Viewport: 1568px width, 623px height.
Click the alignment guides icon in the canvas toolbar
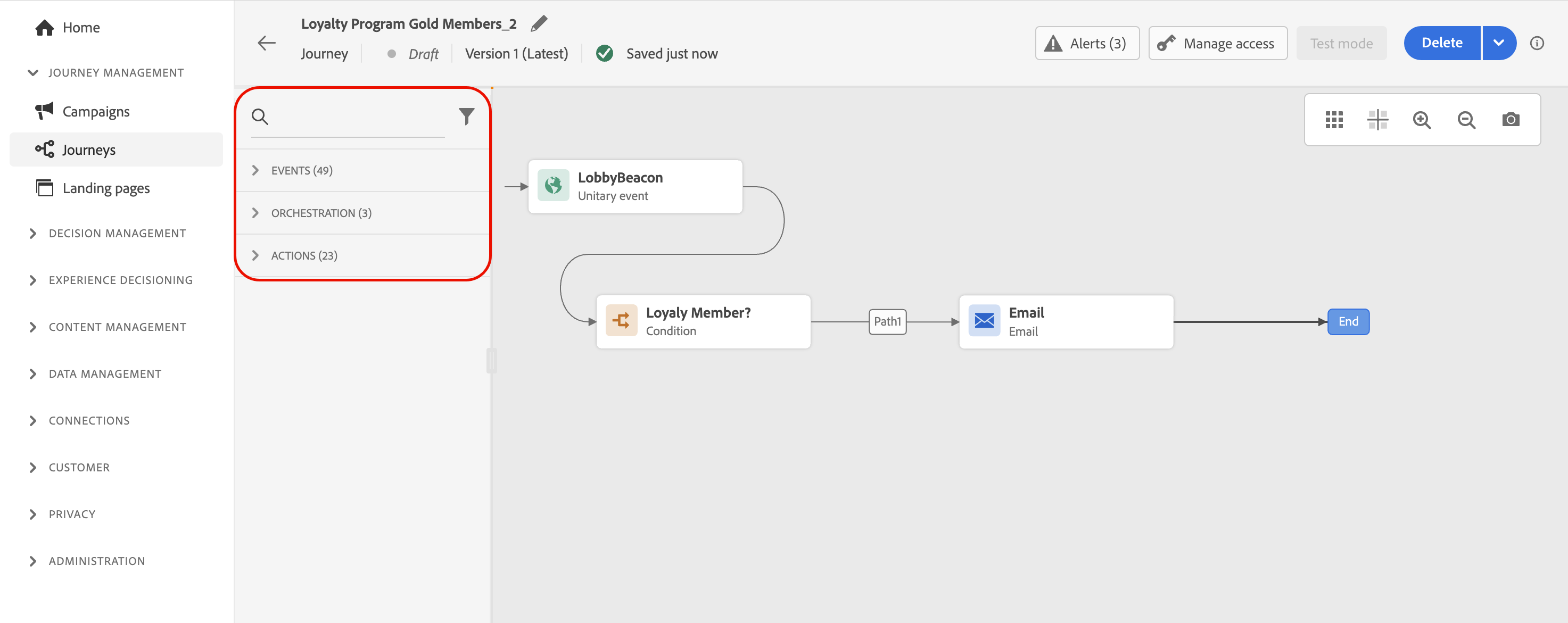1377,120
